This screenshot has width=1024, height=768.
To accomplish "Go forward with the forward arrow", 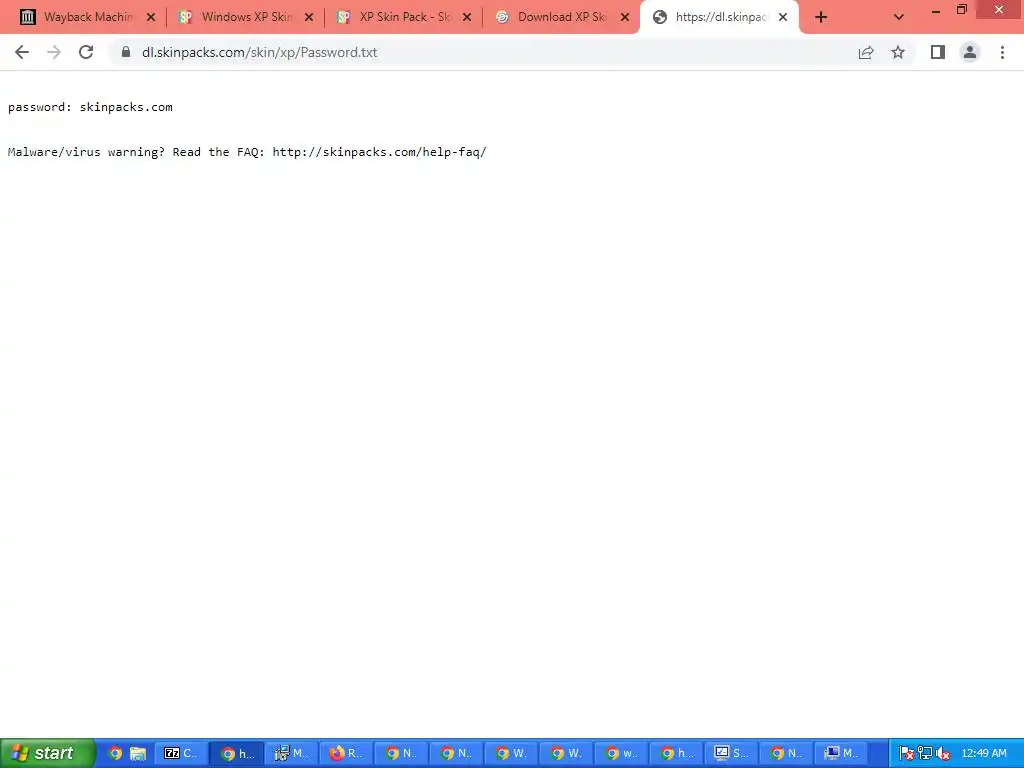I will 54,52.
